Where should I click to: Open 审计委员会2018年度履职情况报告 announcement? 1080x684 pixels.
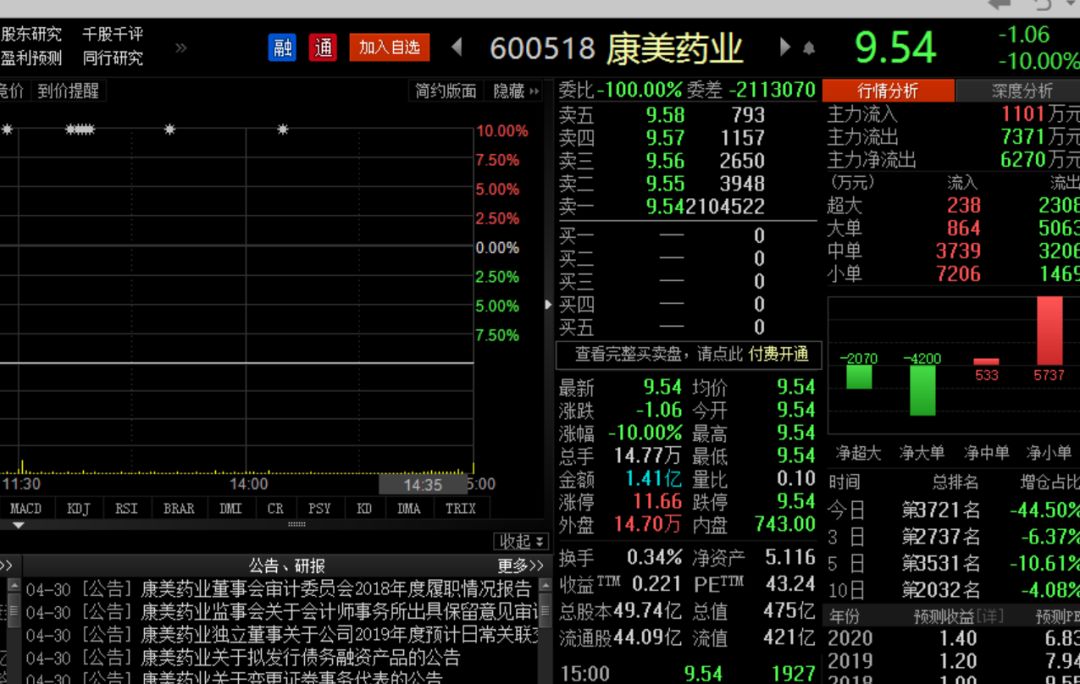pyautogui.click(x=335, y=589)
